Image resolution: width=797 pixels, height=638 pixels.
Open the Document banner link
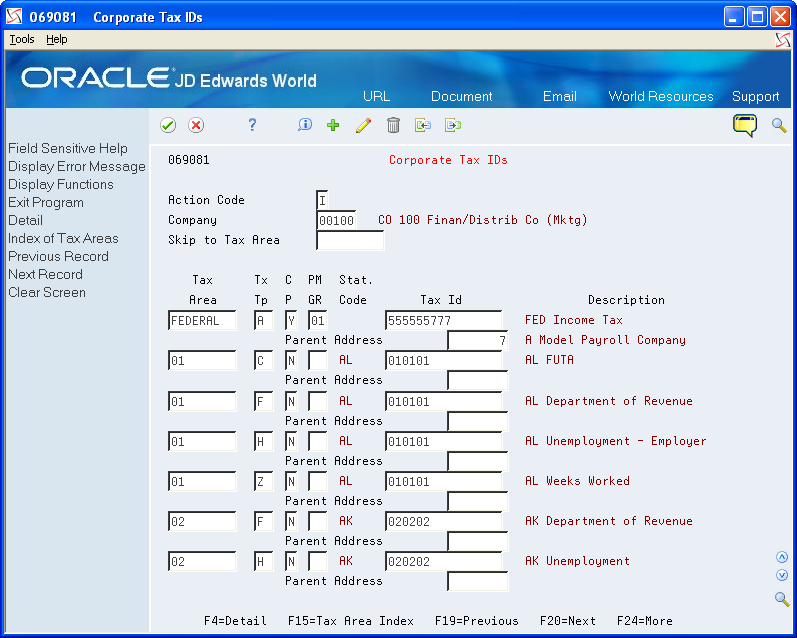point(462,96)
